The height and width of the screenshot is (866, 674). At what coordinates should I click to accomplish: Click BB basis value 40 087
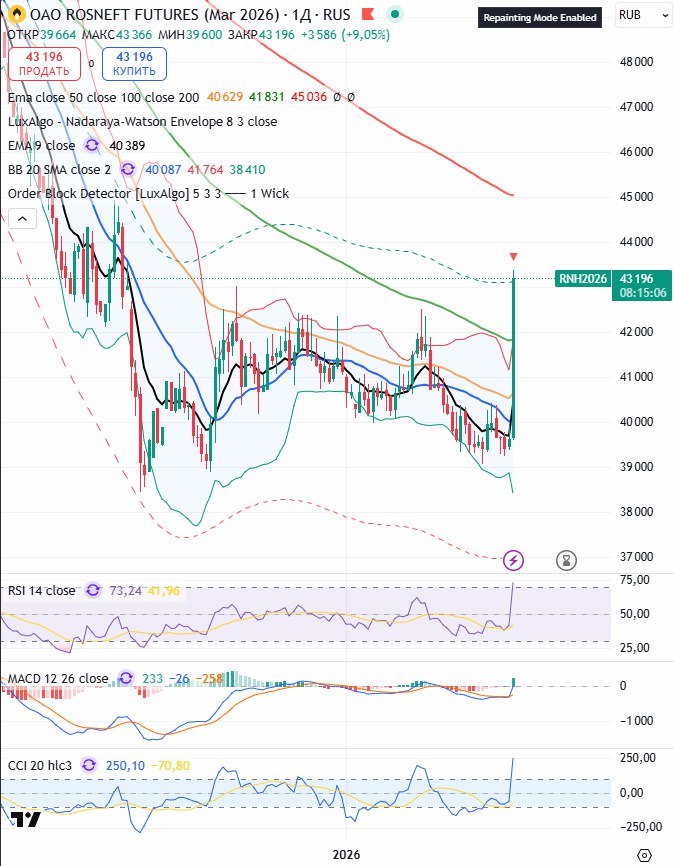pos(163,170)
